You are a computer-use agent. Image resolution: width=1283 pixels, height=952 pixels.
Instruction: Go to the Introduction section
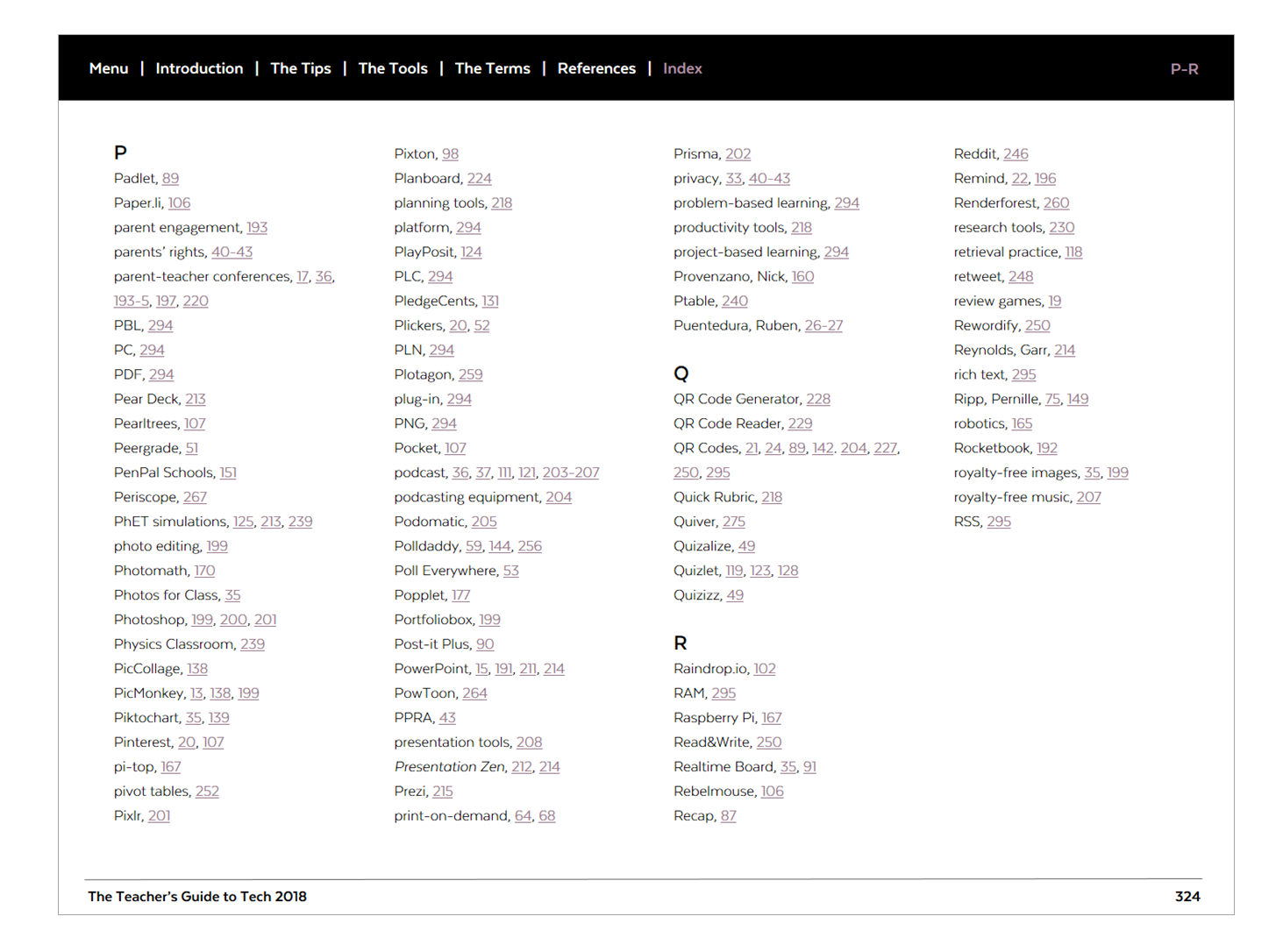click(199, 68)
